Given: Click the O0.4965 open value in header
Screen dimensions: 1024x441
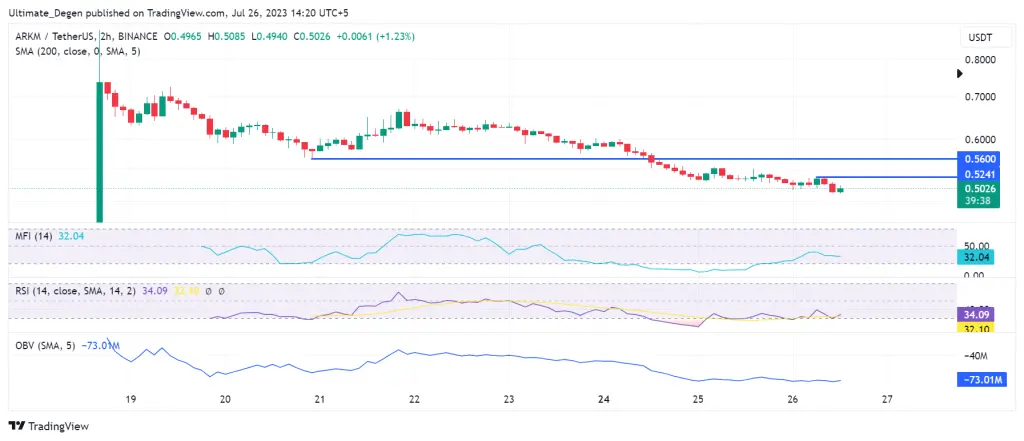Looking at the screenshot, I should 184,37.
